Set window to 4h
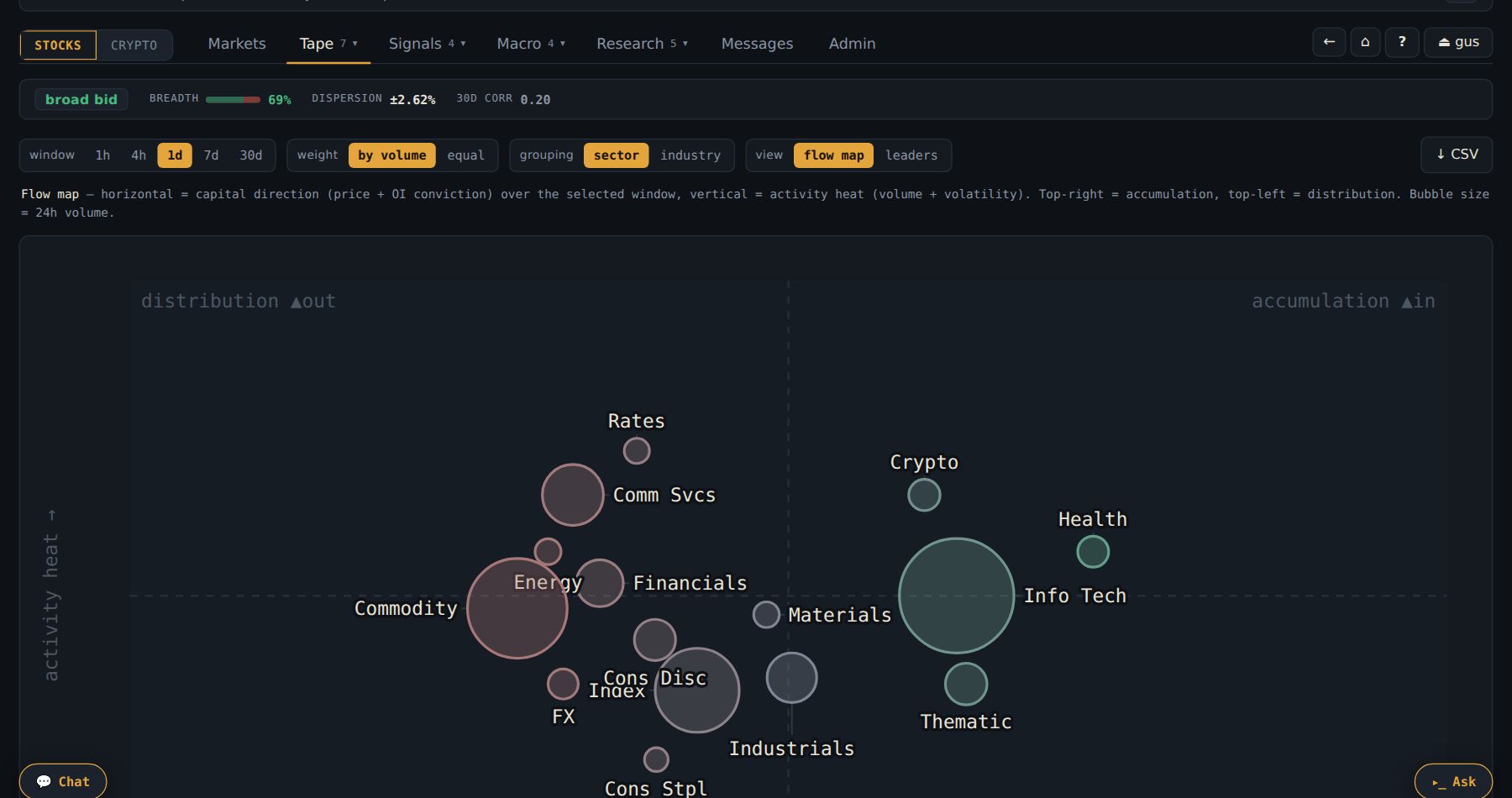The height and width of the screenshot is (798, 1512). (x=139, y=155)
